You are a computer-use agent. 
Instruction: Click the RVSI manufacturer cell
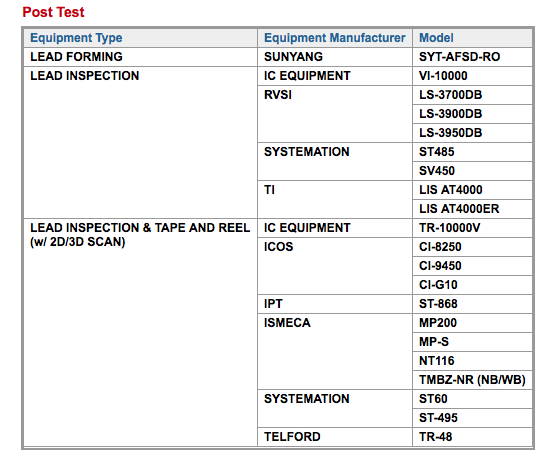coord(335,114)
